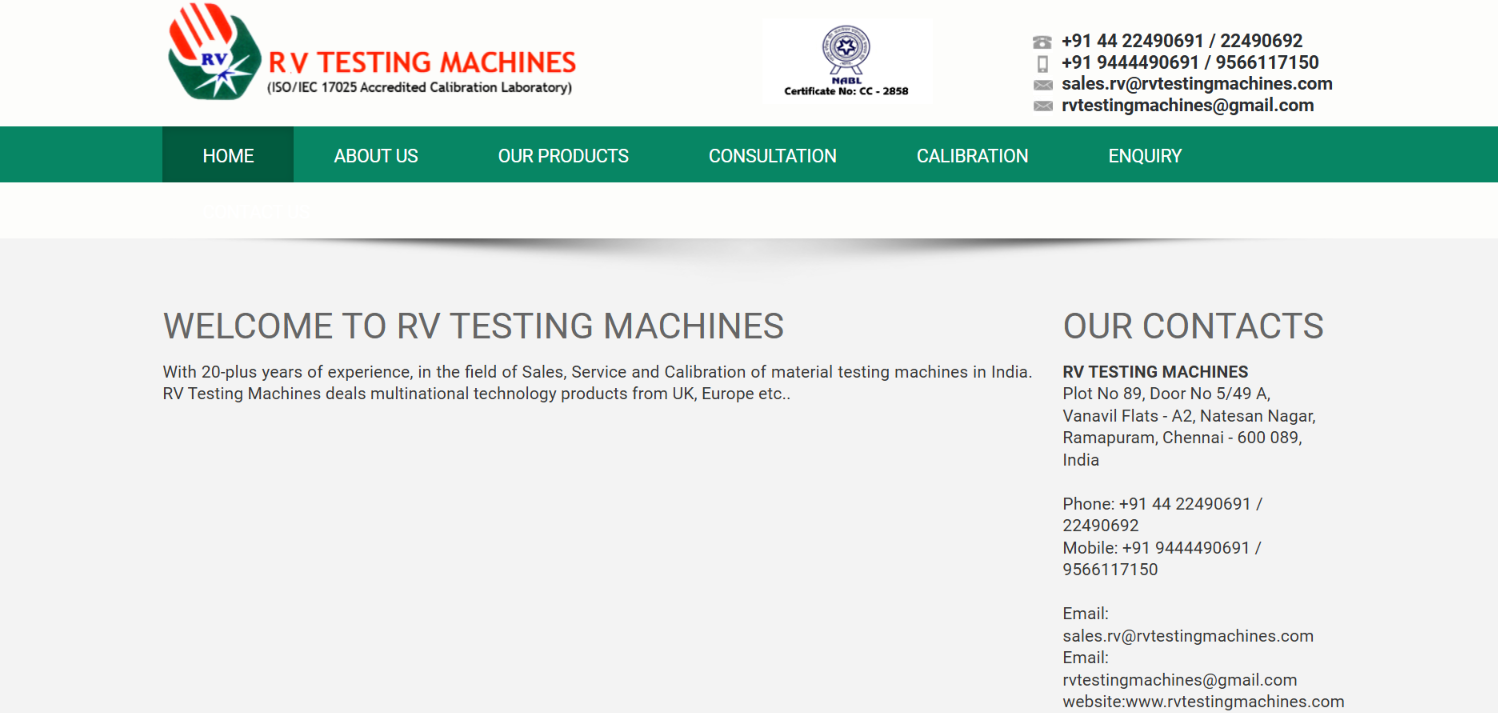Click envelope icon beside sales.rv email
The height and width of the screenshot is (713, 1498).
click(x=1042, y=85)
